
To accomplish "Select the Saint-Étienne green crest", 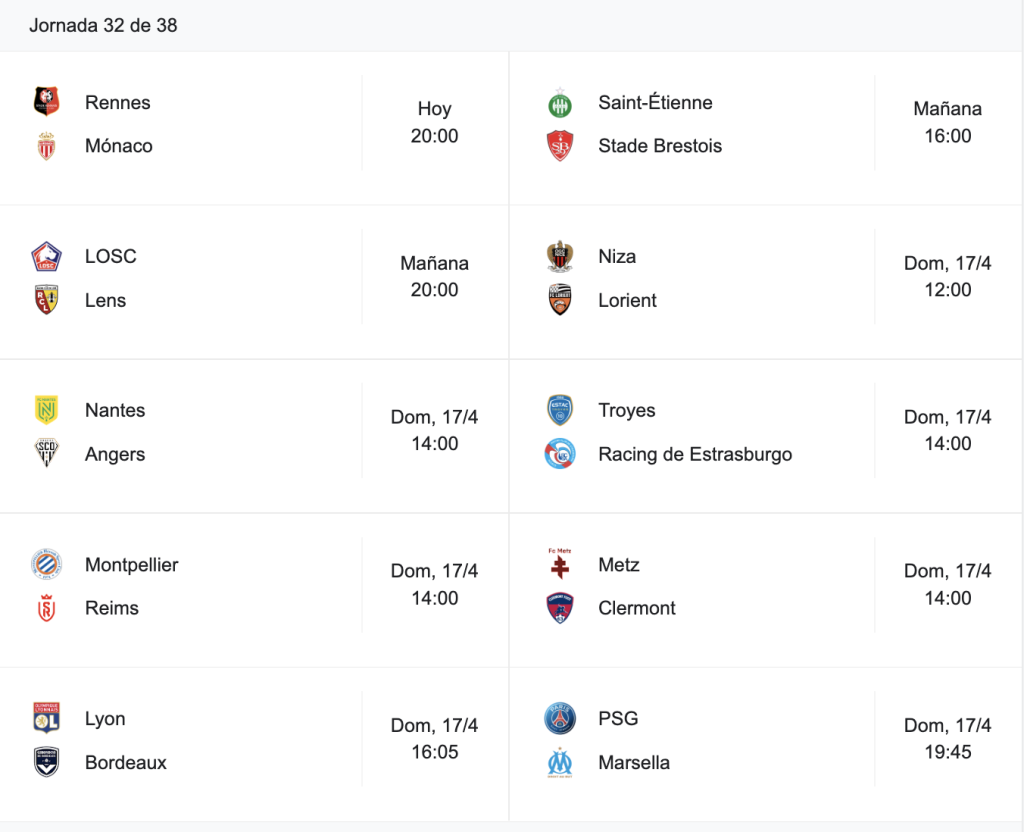I will coord(560,103).
